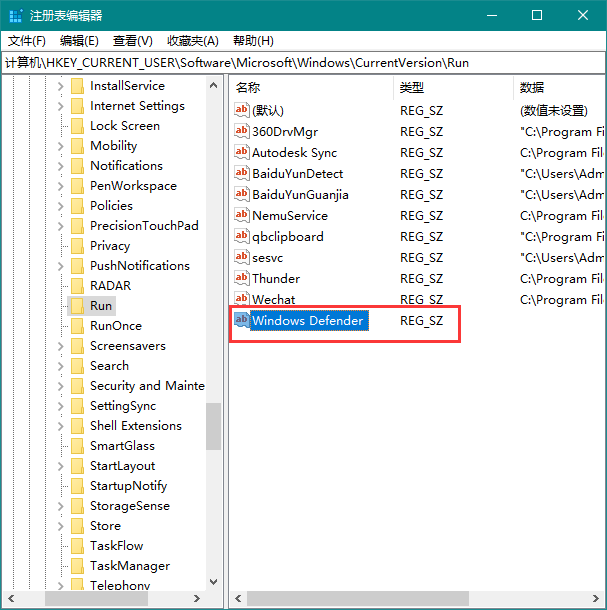The image size is (607, 610).
Task: Select the qbclipboard value name
Action: pos(288,237)
